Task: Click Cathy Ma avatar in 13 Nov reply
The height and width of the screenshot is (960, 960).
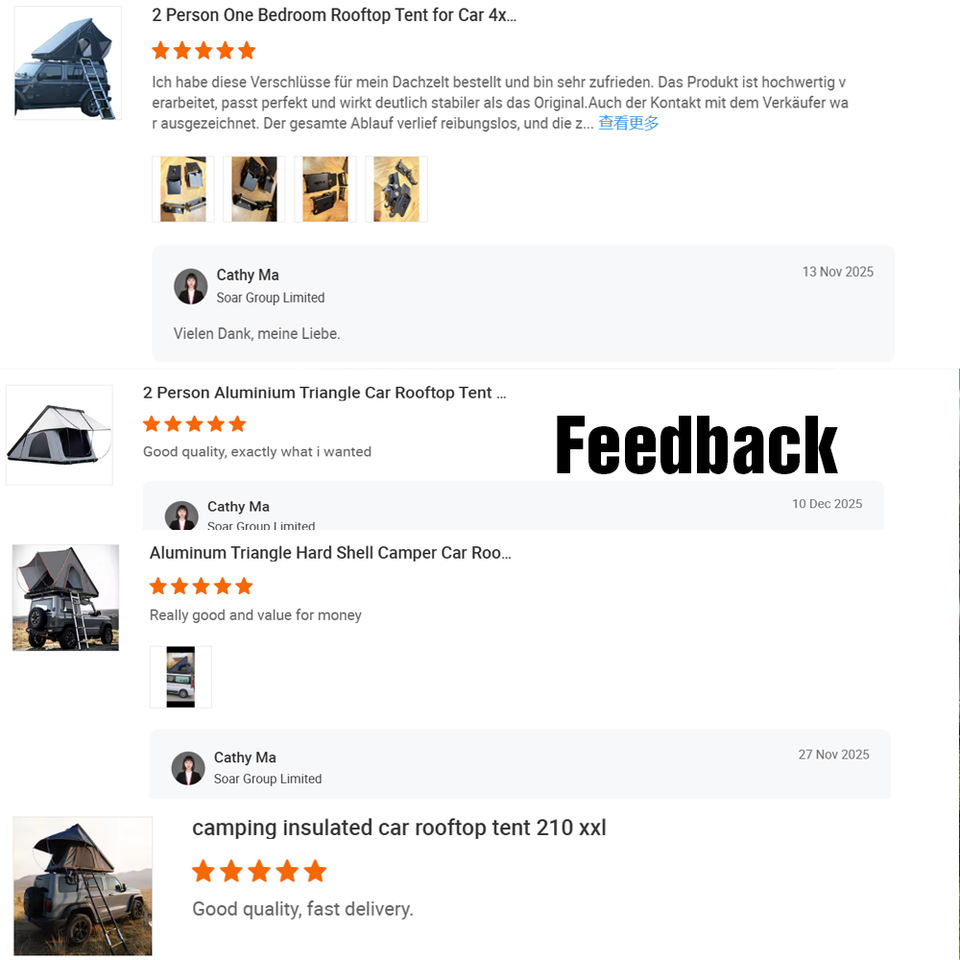Action: (x=190, y=286)
